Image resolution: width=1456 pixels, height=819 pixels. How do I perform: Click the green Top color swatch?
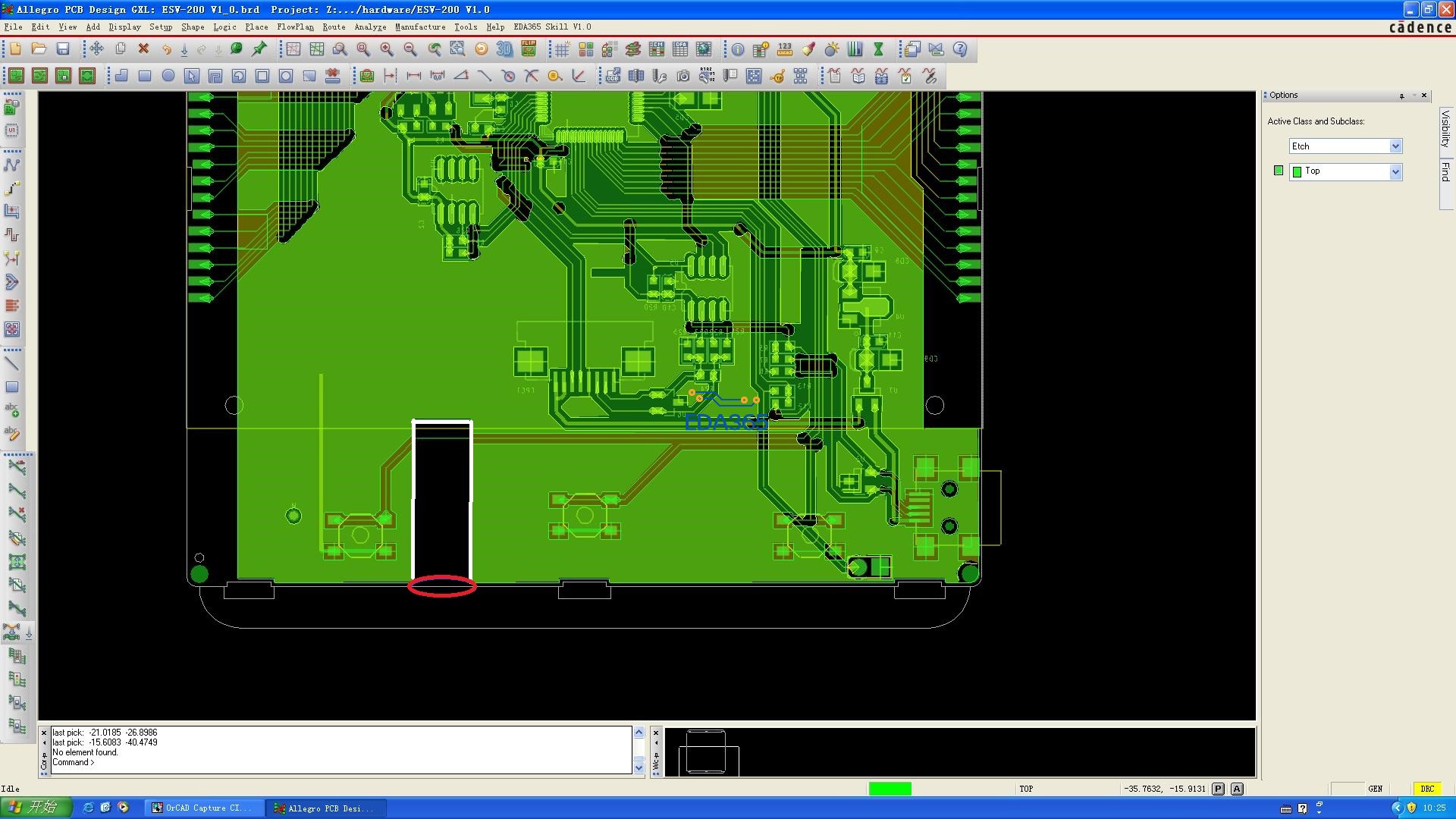point(1279,171)
